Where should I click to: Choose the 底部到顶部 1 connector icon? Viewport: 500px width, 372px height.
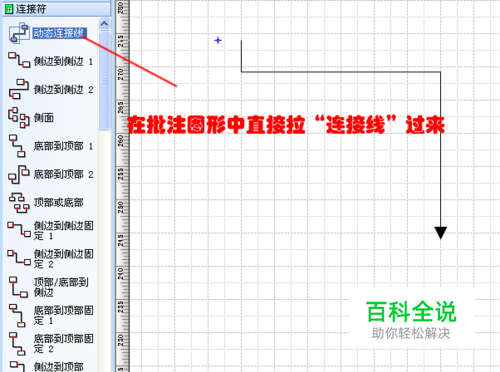point(17,146)
